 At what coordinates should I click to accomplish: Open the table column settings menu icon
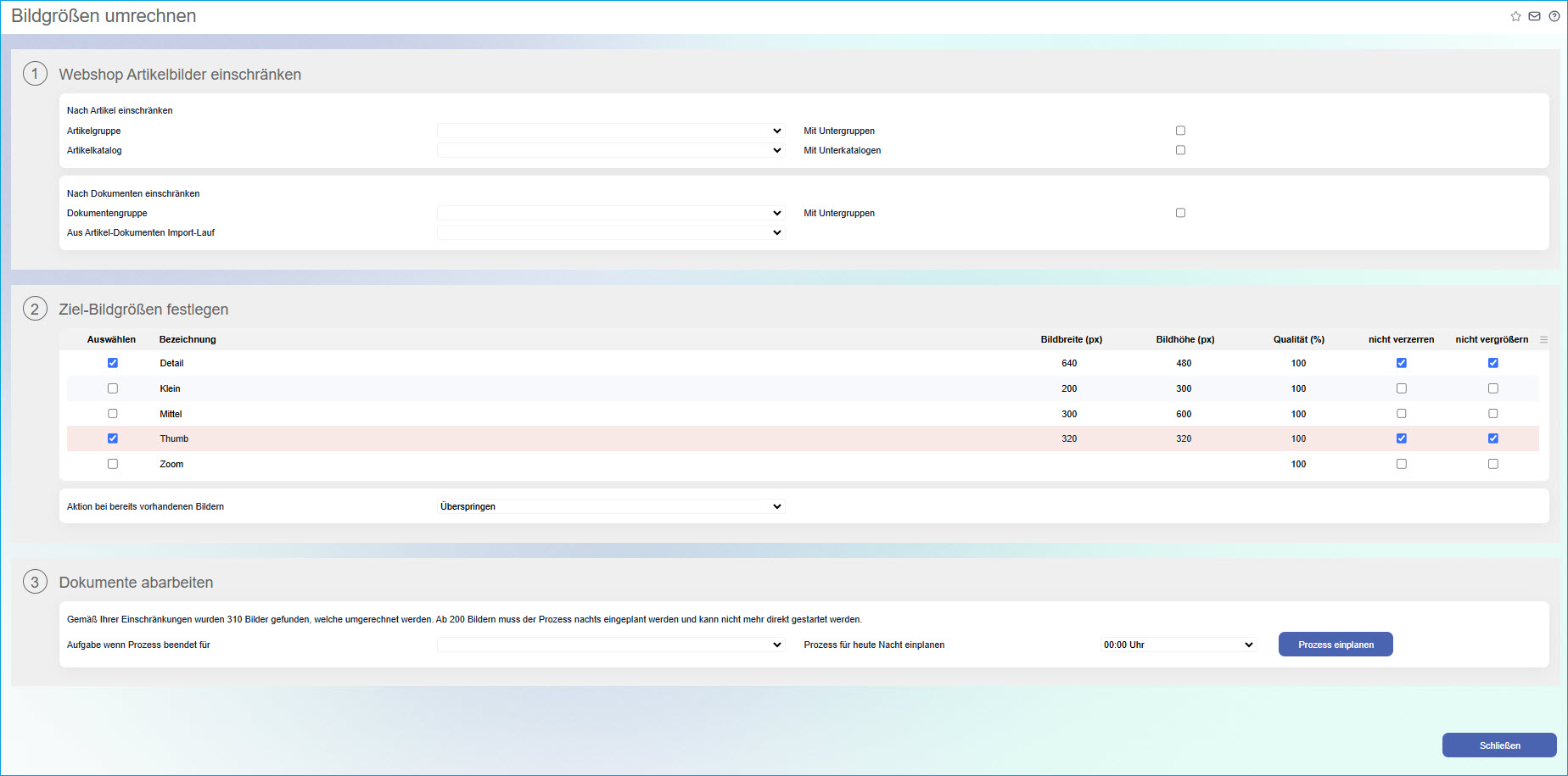coord(1543,339)
